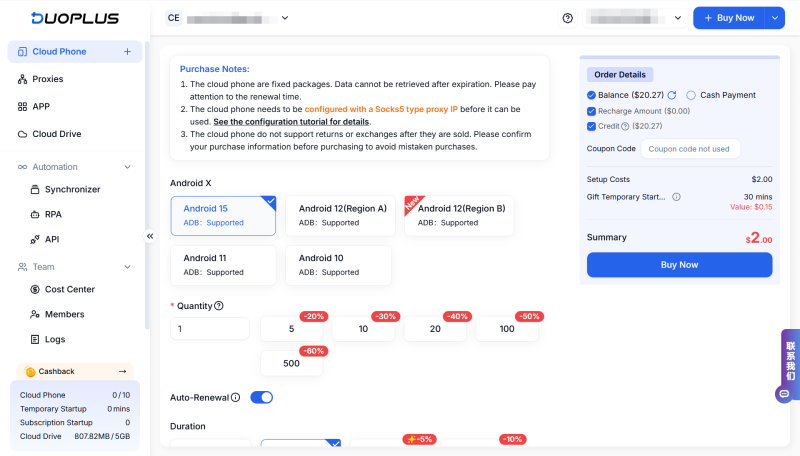Toggle the Auto-Renewal switch
The width and height of the screenshot is (800, 456).
tap(261, 397)
